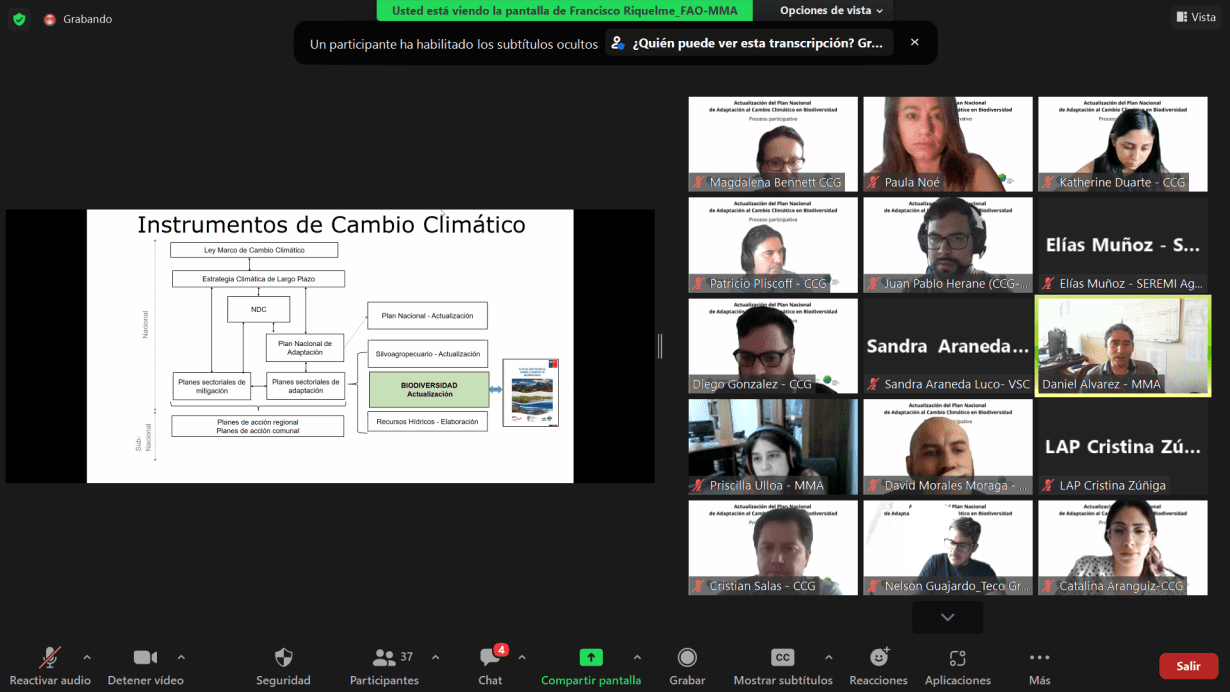The width and height of the screenshot is (1230, 692).
Task: Click the divider handle between panels
Action: click(x=659, y=346)
